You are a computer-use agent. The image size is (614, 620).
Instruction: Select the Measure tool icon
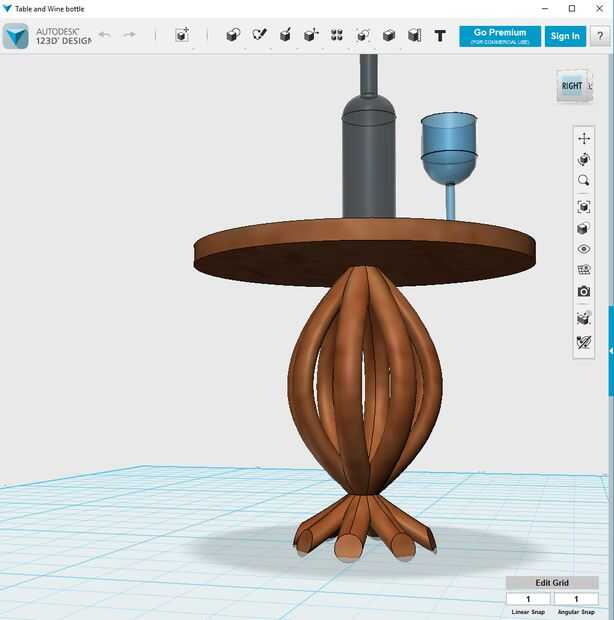[x=414, y=35]
